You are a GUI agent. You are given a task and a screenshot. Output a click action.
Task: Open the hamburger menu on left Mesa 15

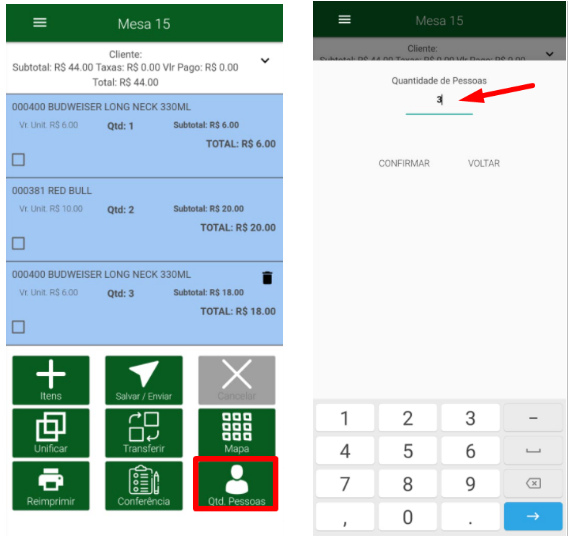click(40, 23)
